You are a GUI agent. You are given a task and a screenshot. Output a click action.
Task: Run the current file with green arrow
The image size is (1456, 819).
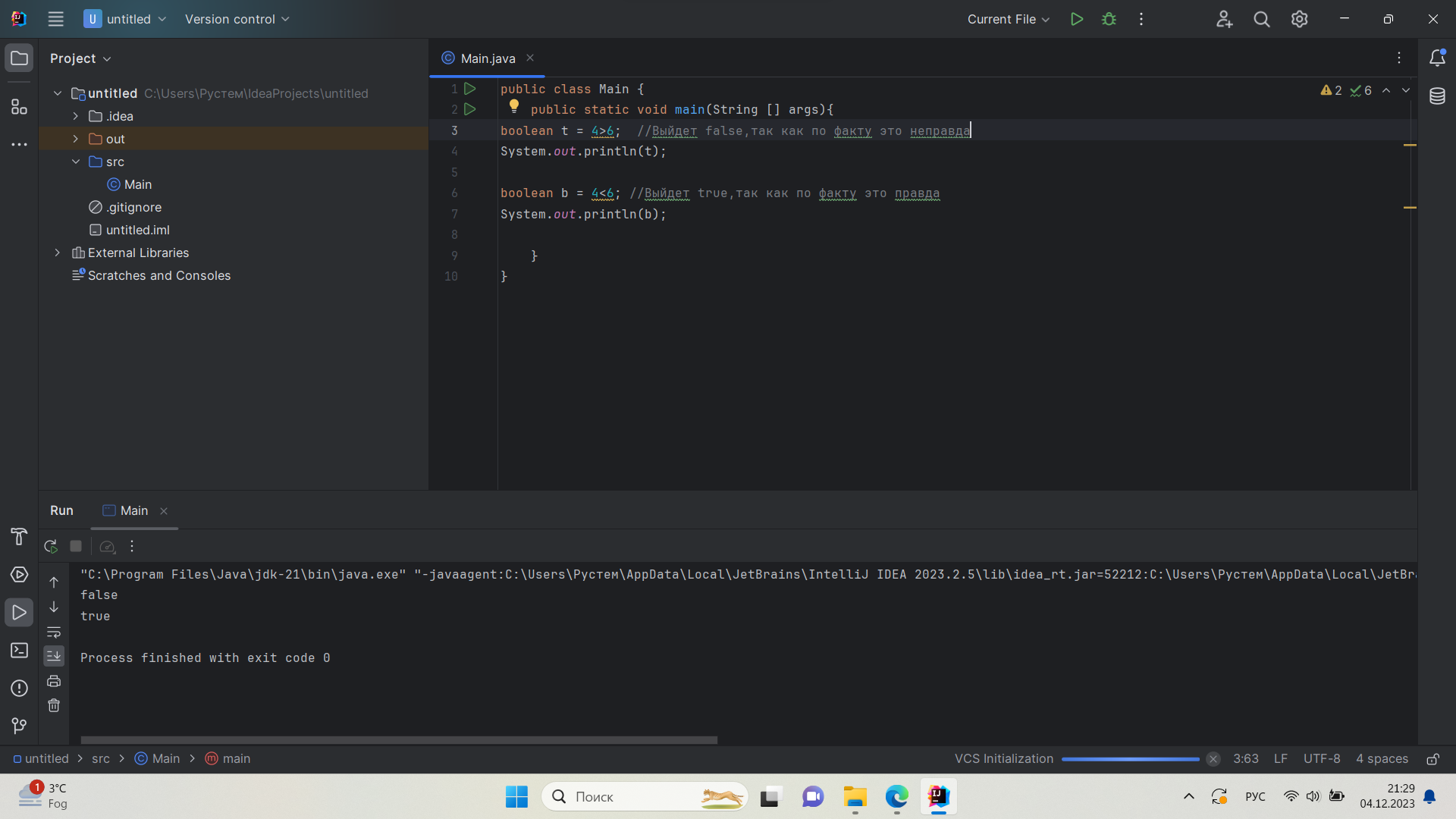coord(1076,19)
